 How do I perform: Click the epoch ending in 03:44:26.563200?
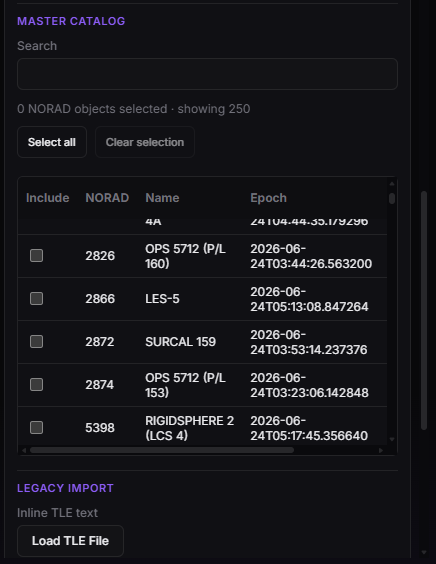[x=311, y=256]
